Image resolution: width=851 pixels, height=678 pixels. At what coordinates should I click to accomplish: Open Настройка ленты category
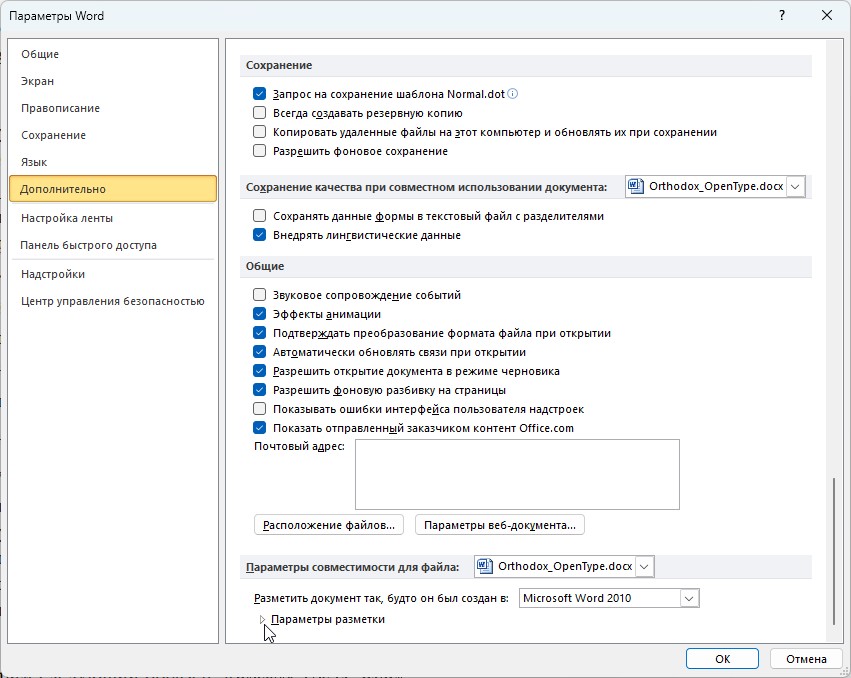pos(66,218)
